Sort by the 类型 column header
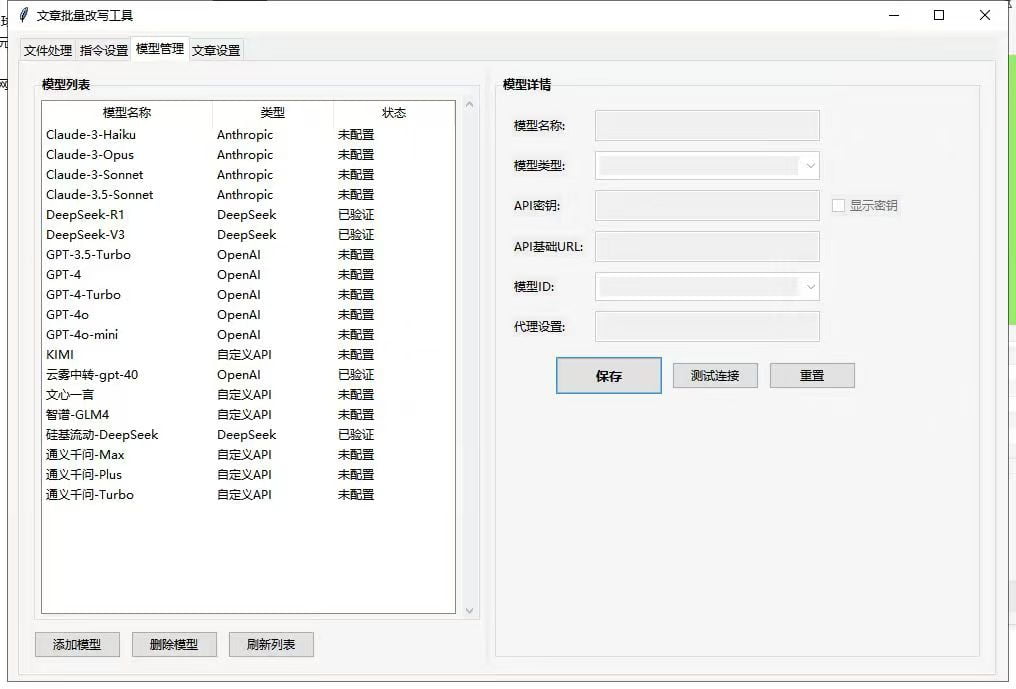The width and height of the screenshot is (1016, 689). coord(273,113)
